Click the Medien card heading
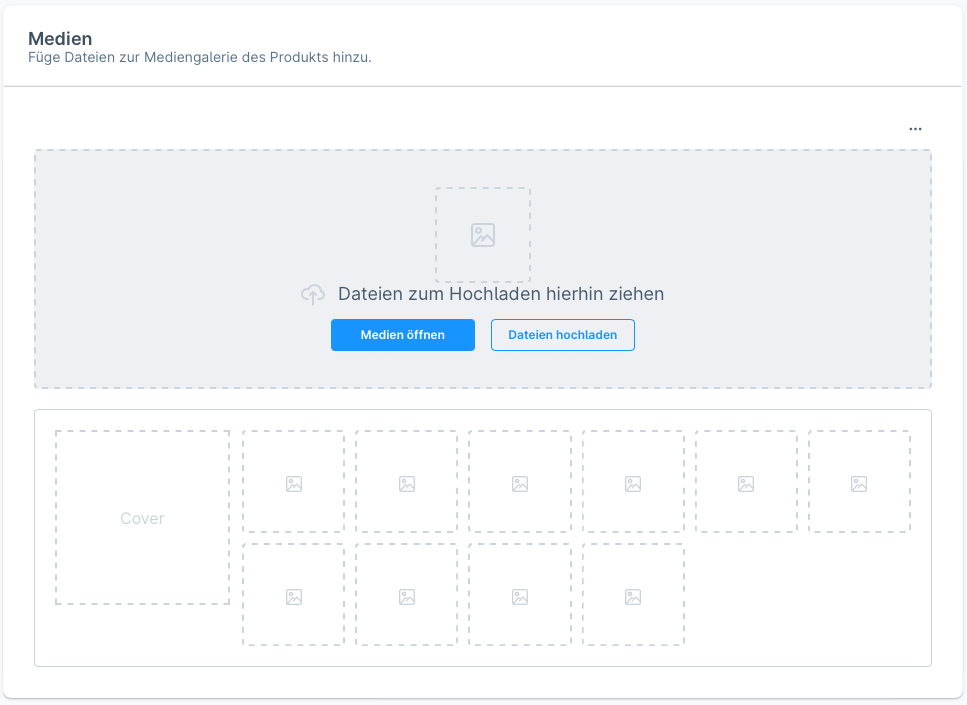967x705 pixels. click(x=60, y=39)
